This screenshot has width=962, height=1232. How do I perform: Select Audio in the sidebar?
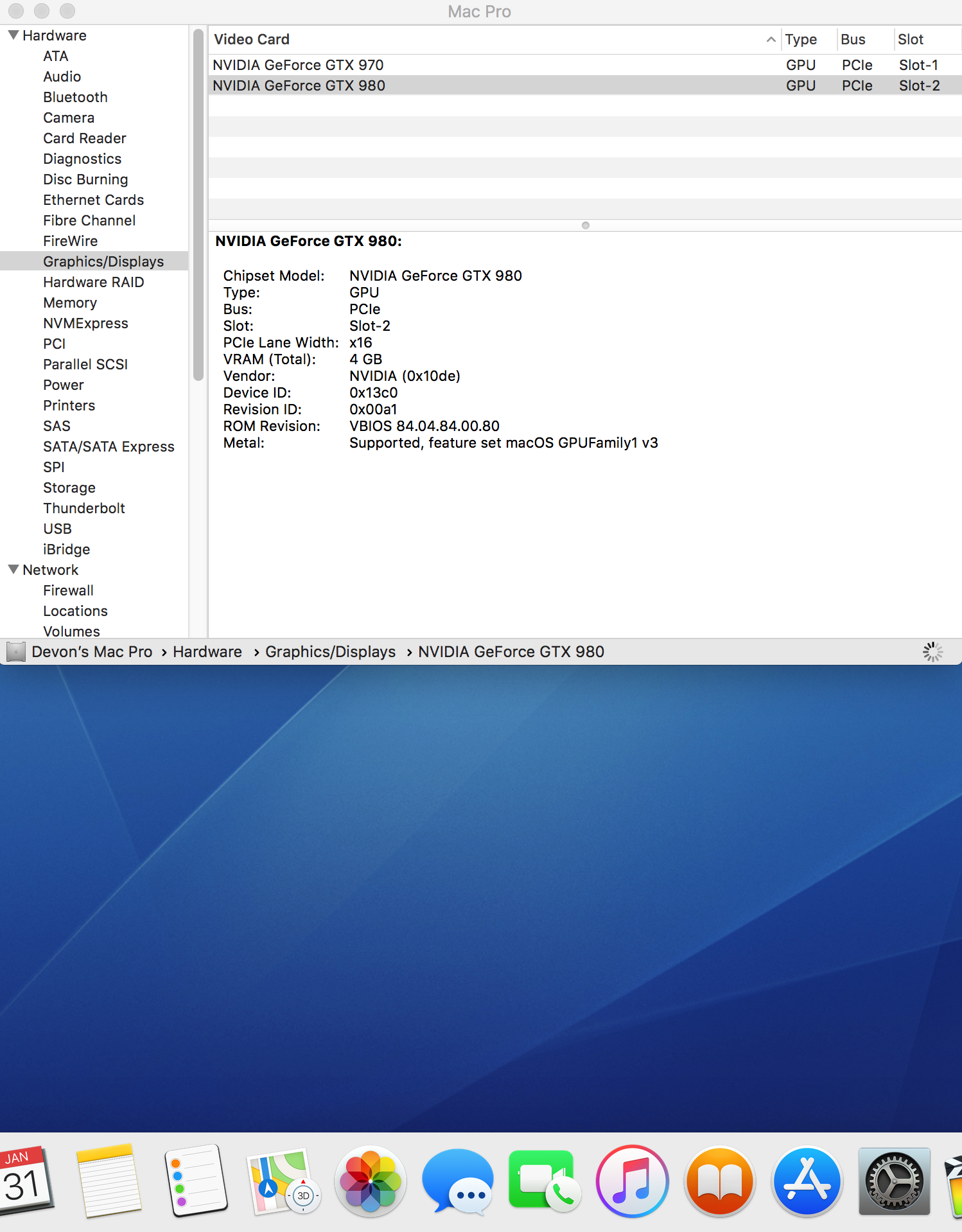(62, 76)
